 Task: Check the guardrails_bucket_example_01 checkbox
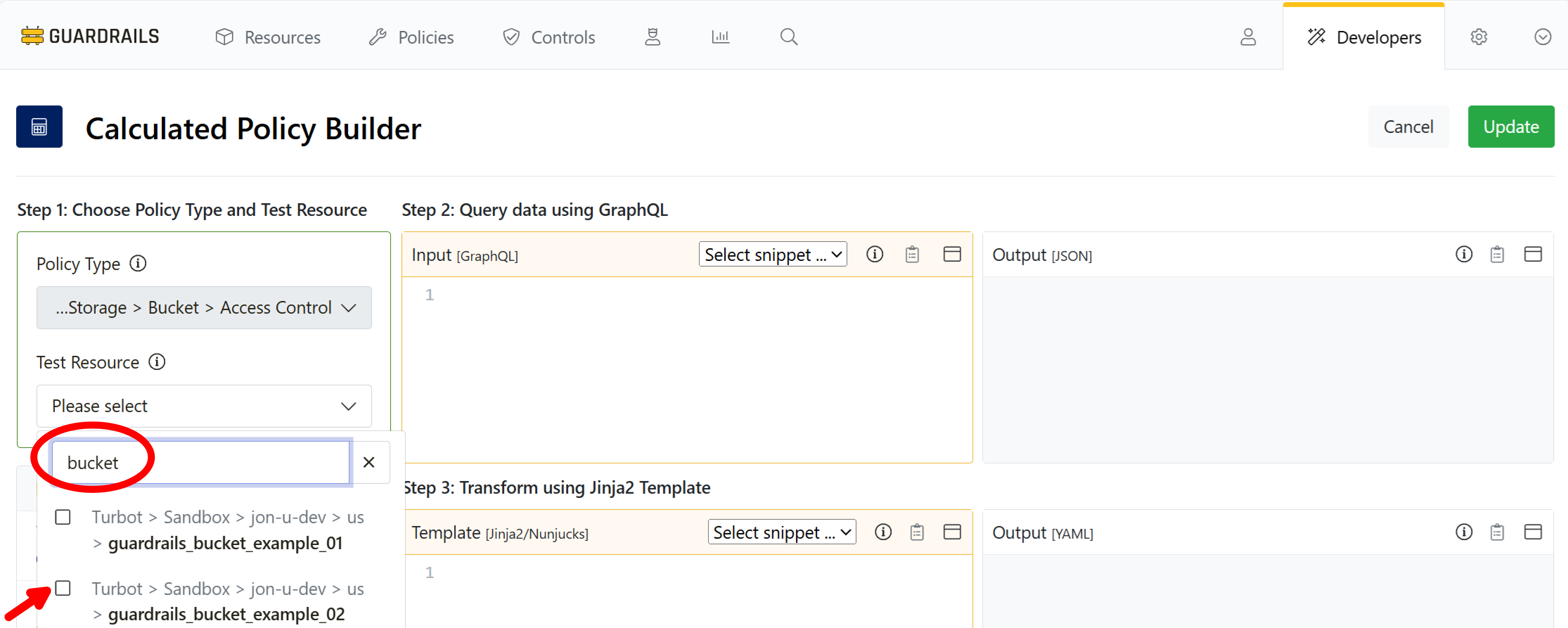63,517
